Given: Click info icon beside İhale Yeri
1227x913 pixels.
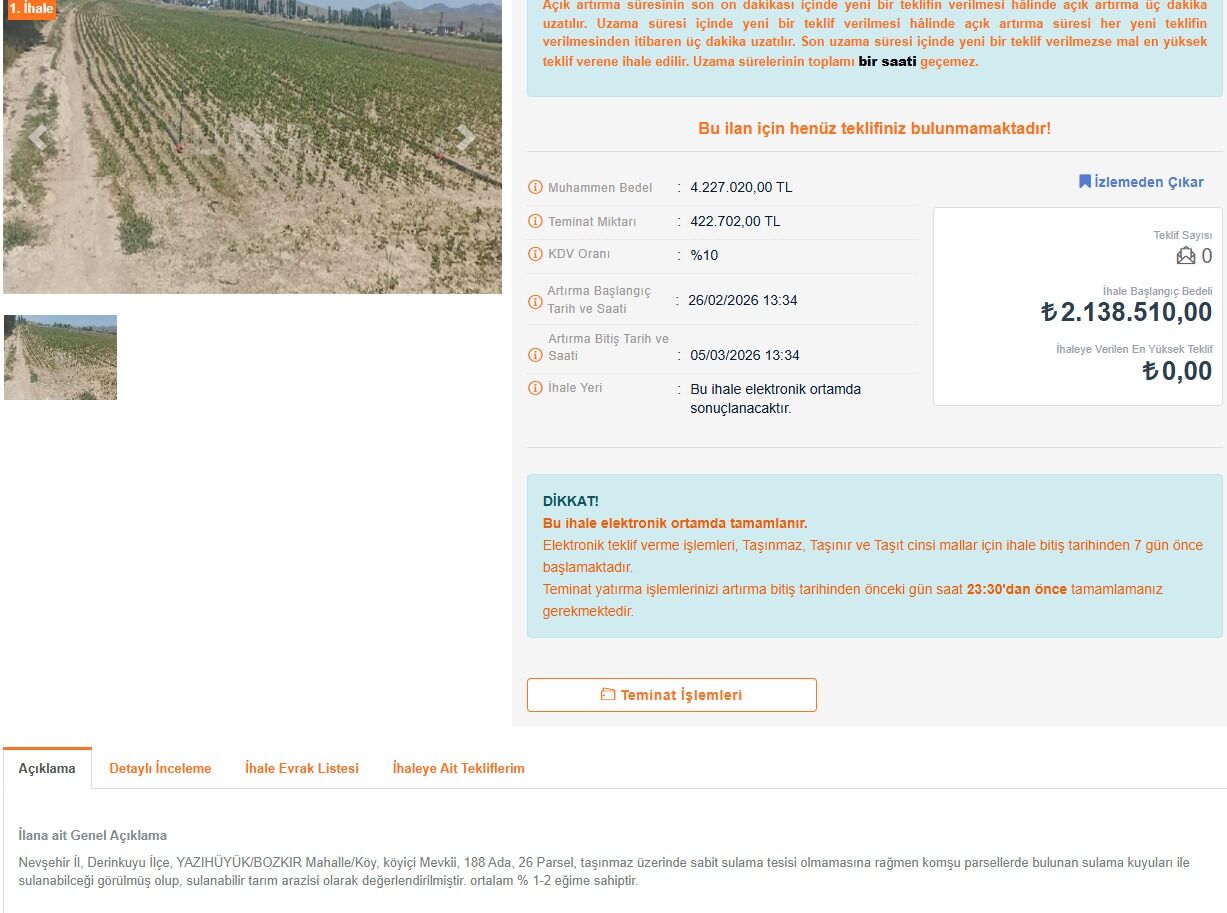Looking at the screenshot, I should pos(535,388).
